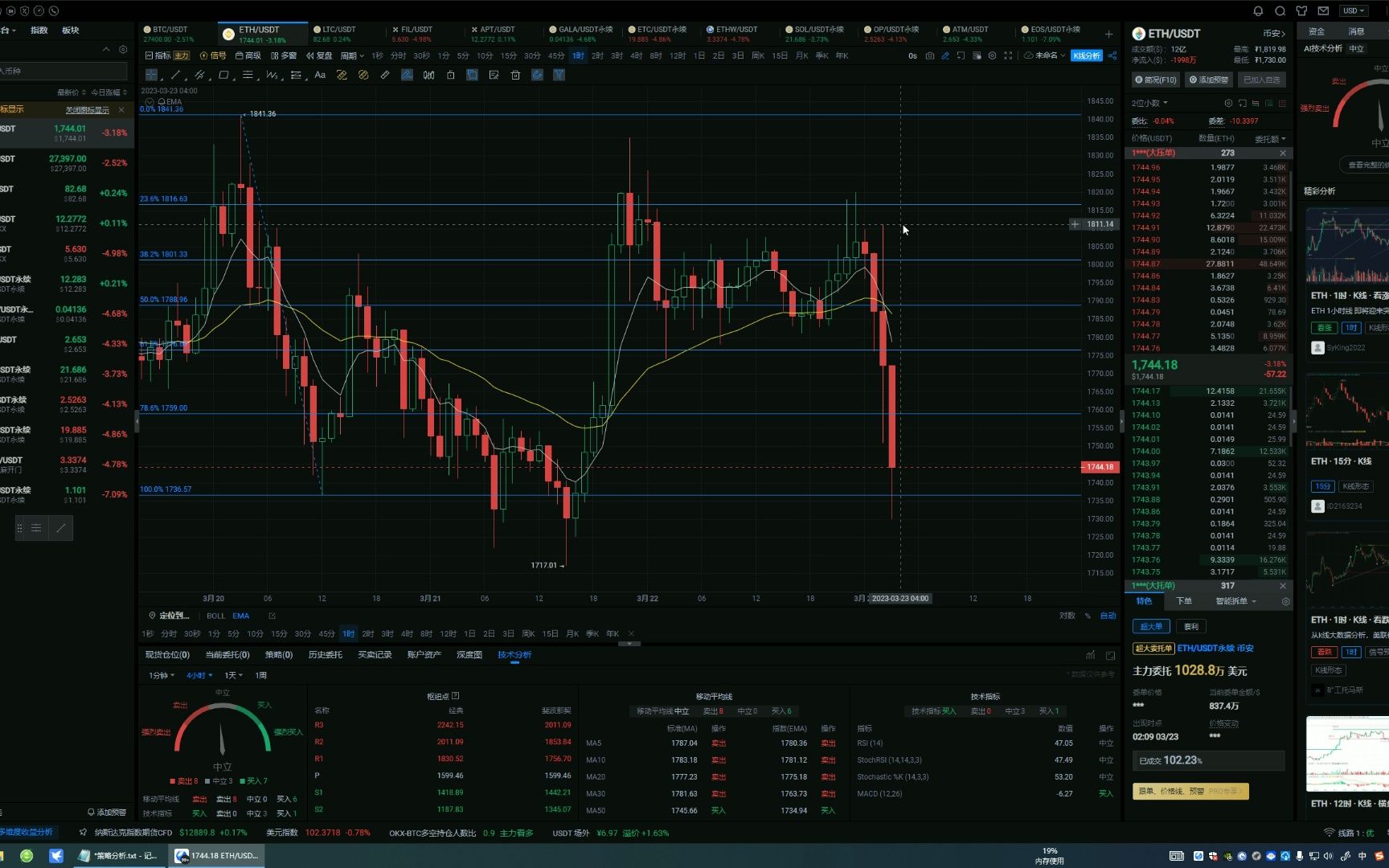Select the ruler measure tool

coord(385,75)
